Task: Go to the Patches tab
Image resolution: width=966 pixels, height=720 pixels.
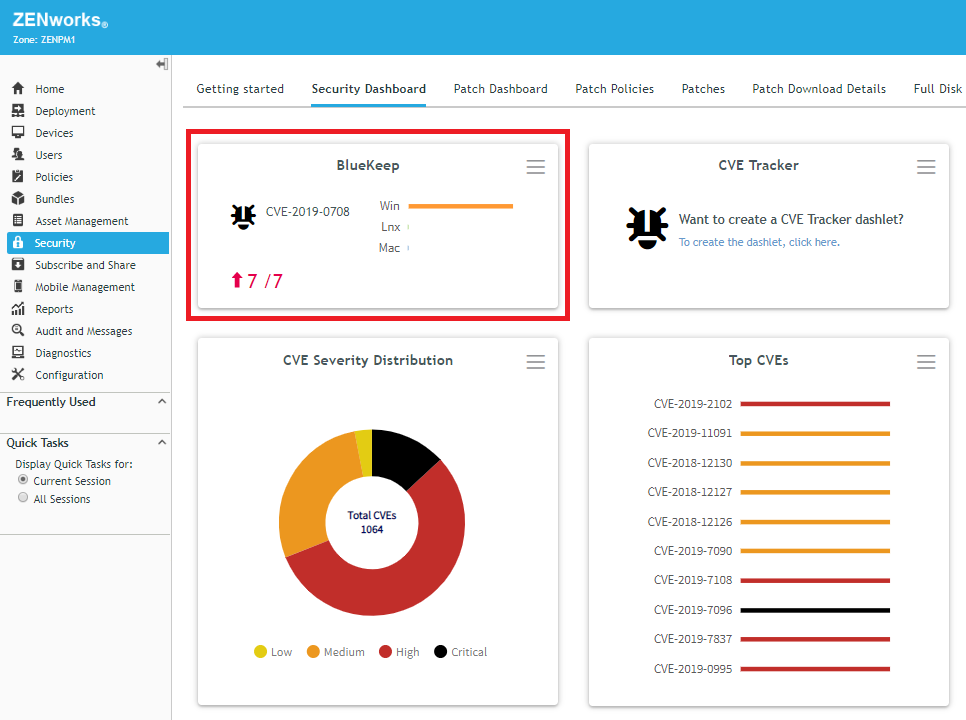Action: (703, 89)
